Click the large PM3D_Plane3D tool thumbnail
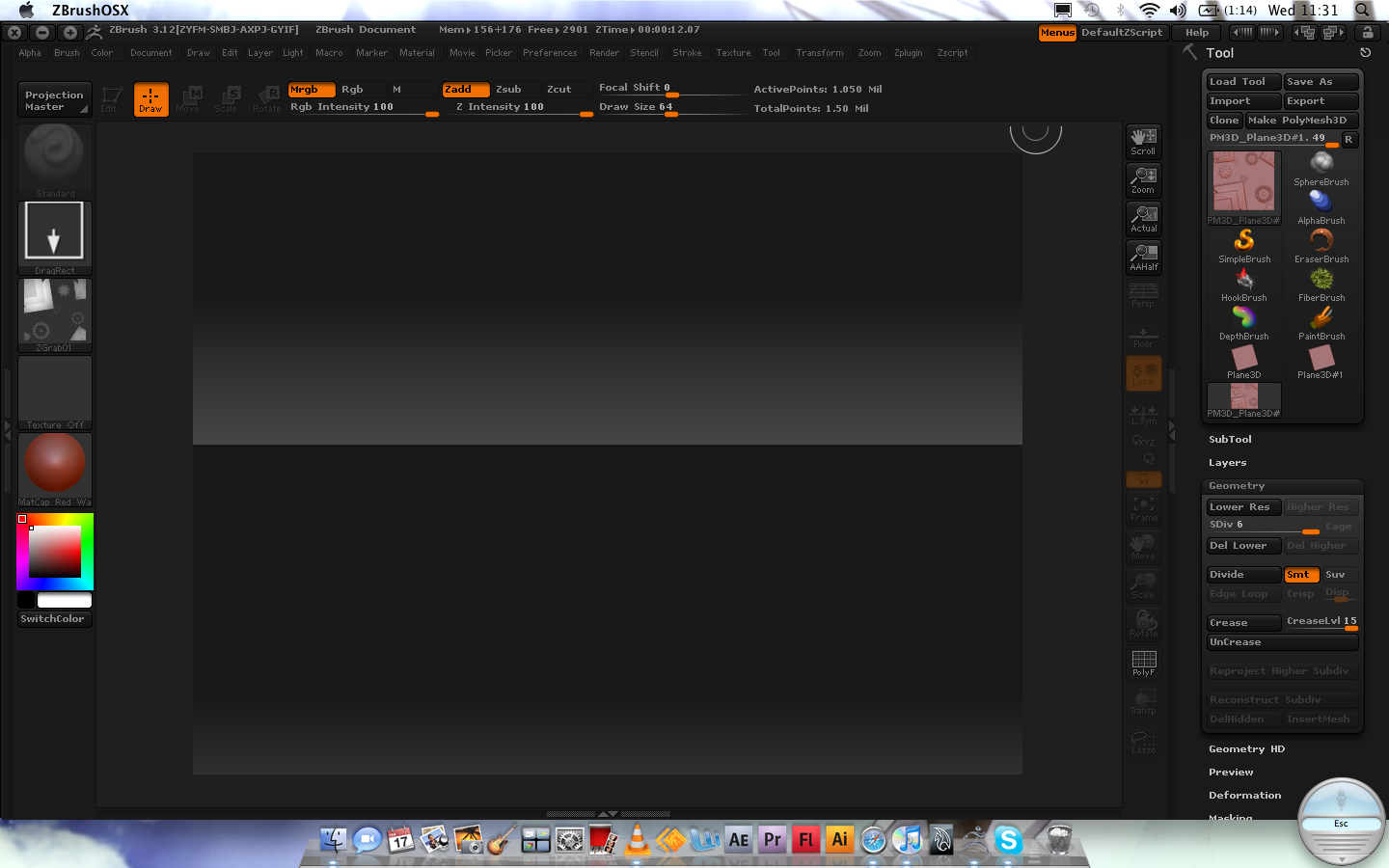1389x868 pixels. pyautogui.click(x=1244, y=187)
